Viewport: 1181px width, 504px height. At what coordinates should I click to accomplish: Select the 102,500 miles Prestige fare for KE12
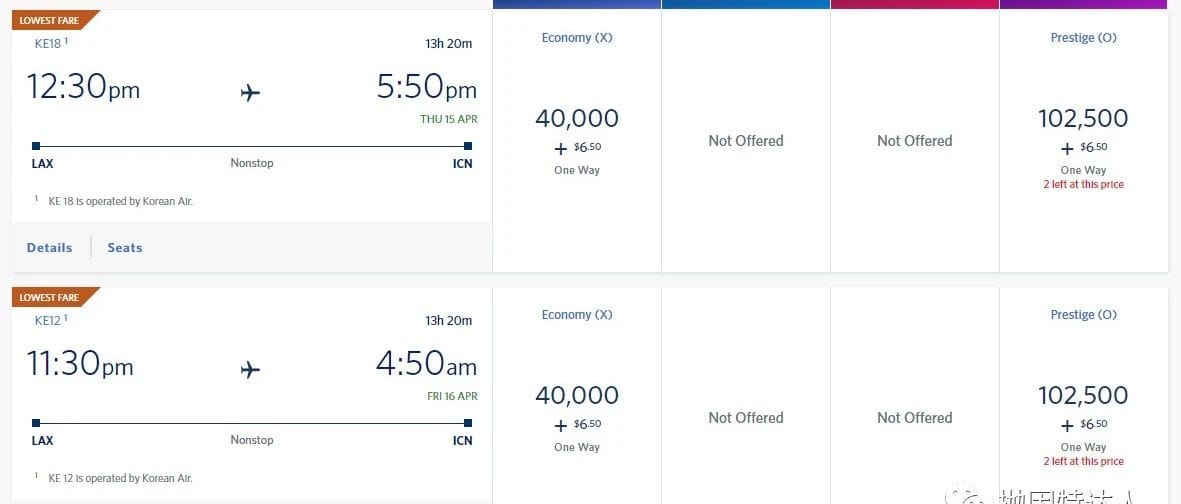(x=1083, y=396)
